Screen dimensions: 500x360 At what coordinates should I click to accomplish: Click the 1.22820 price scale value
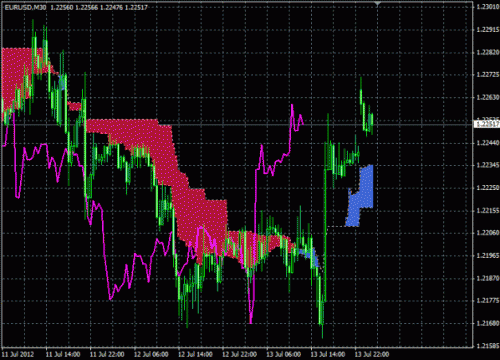pos(488,52)
